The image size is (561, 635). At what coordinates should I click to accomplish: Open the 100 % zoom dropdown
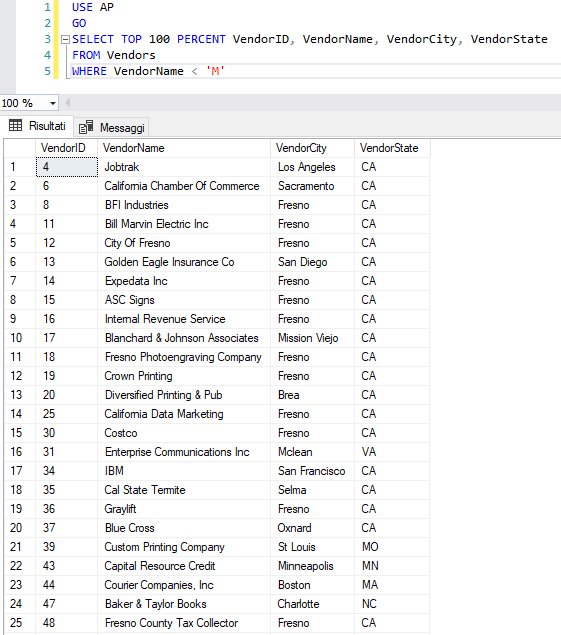pos(53,103)
